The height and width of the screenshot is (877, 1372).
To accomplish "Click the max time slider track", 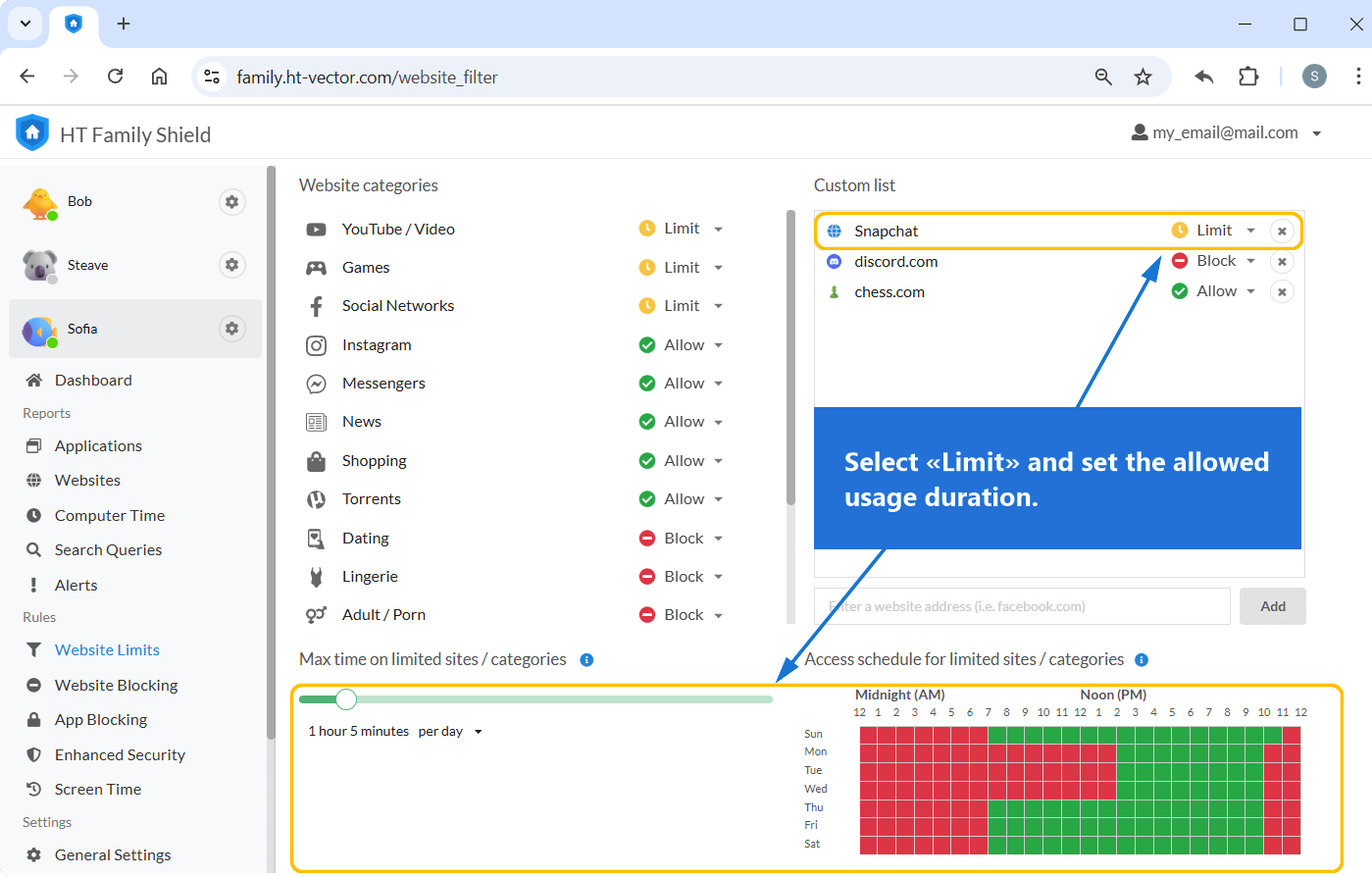I will point(535,699).
